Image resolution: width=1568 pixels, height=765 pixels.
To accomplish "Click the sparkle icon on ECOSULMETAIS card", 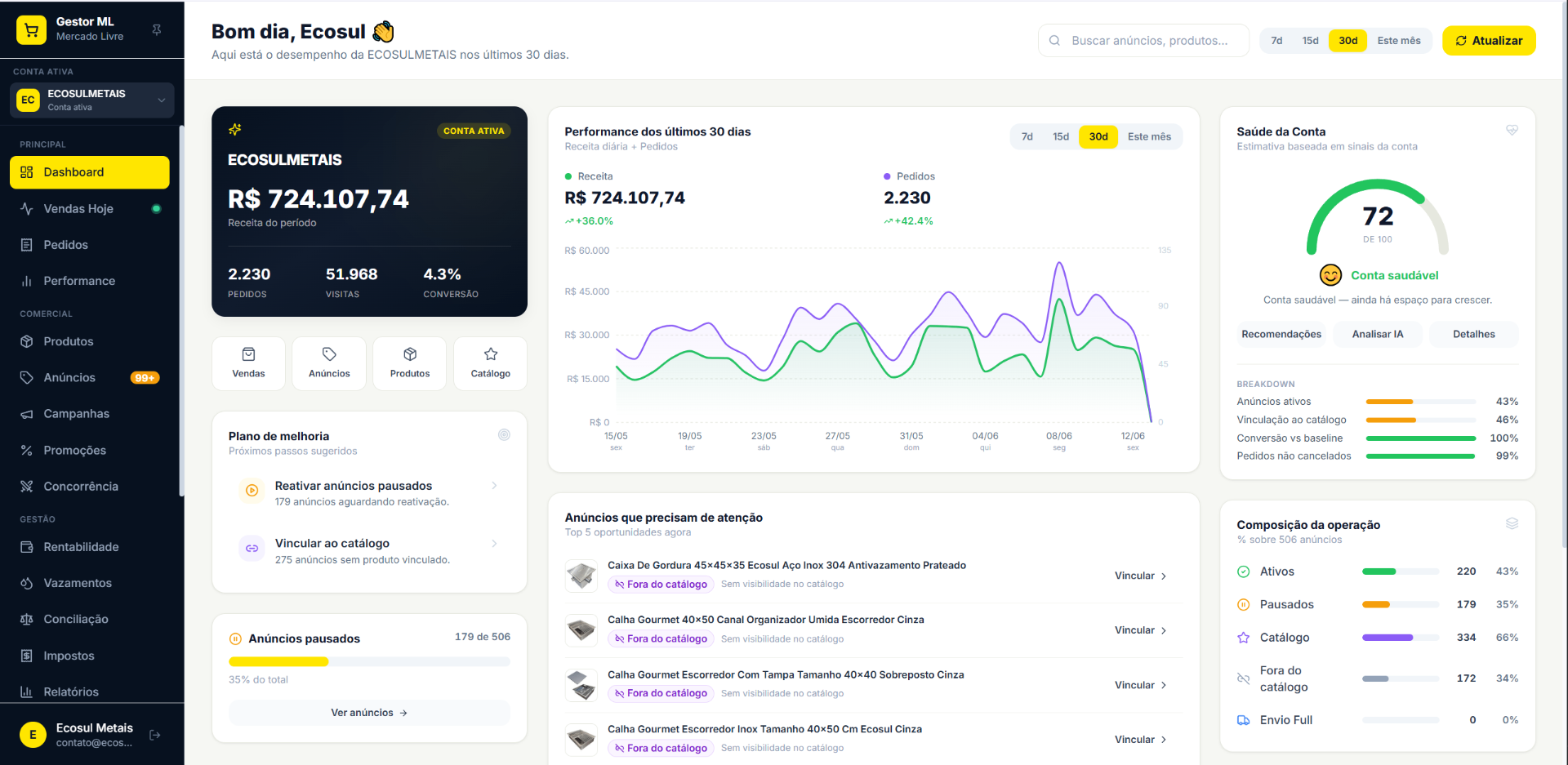I will point(235,130).
